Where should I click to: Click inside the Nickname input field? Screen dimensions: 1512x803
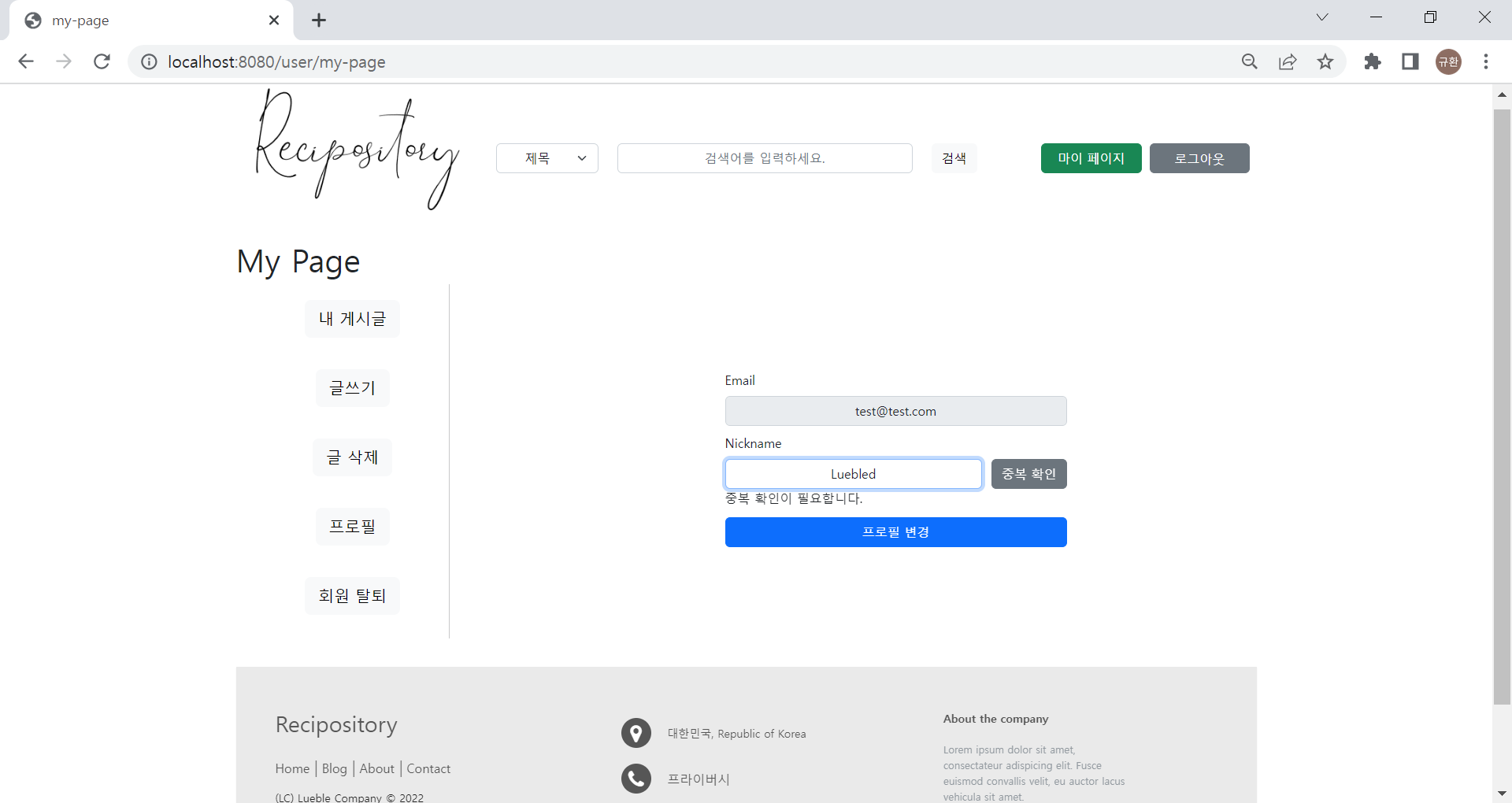[x=853, y=473]
